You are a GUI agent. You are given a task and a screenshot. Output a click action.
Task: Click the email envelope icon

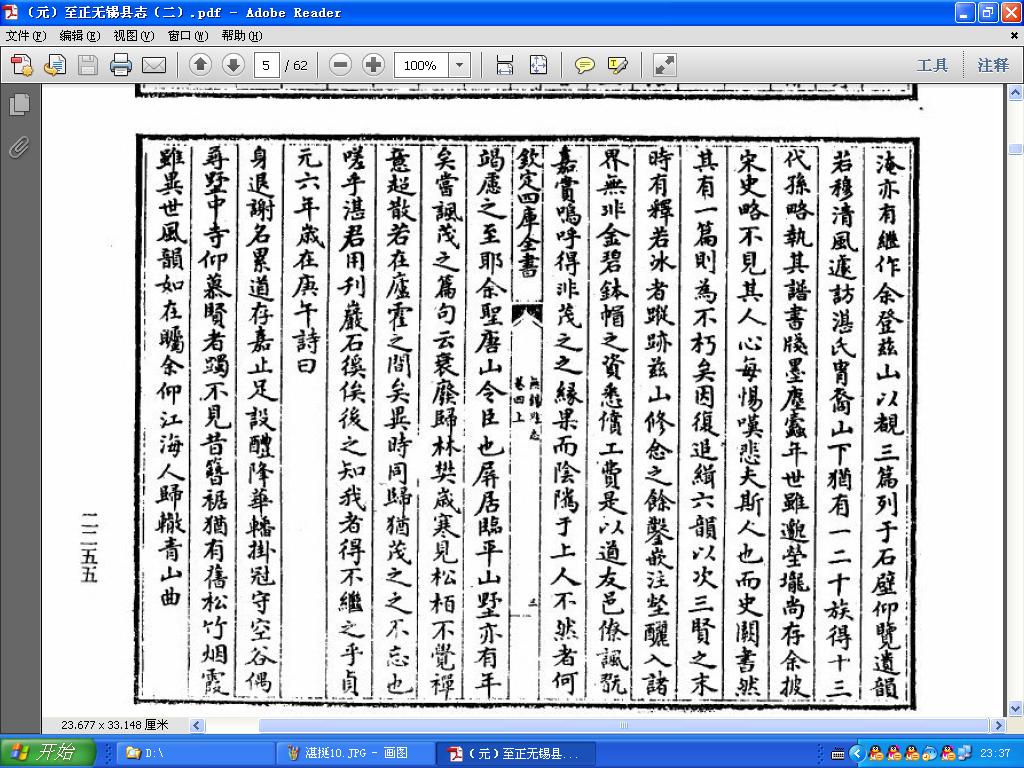click(x=154, y=65)
